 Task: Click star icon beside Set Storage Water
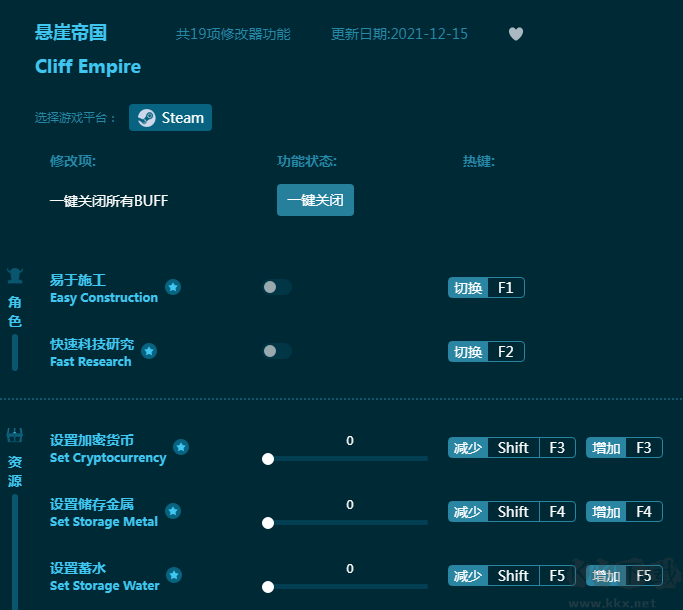pos(174,575)
